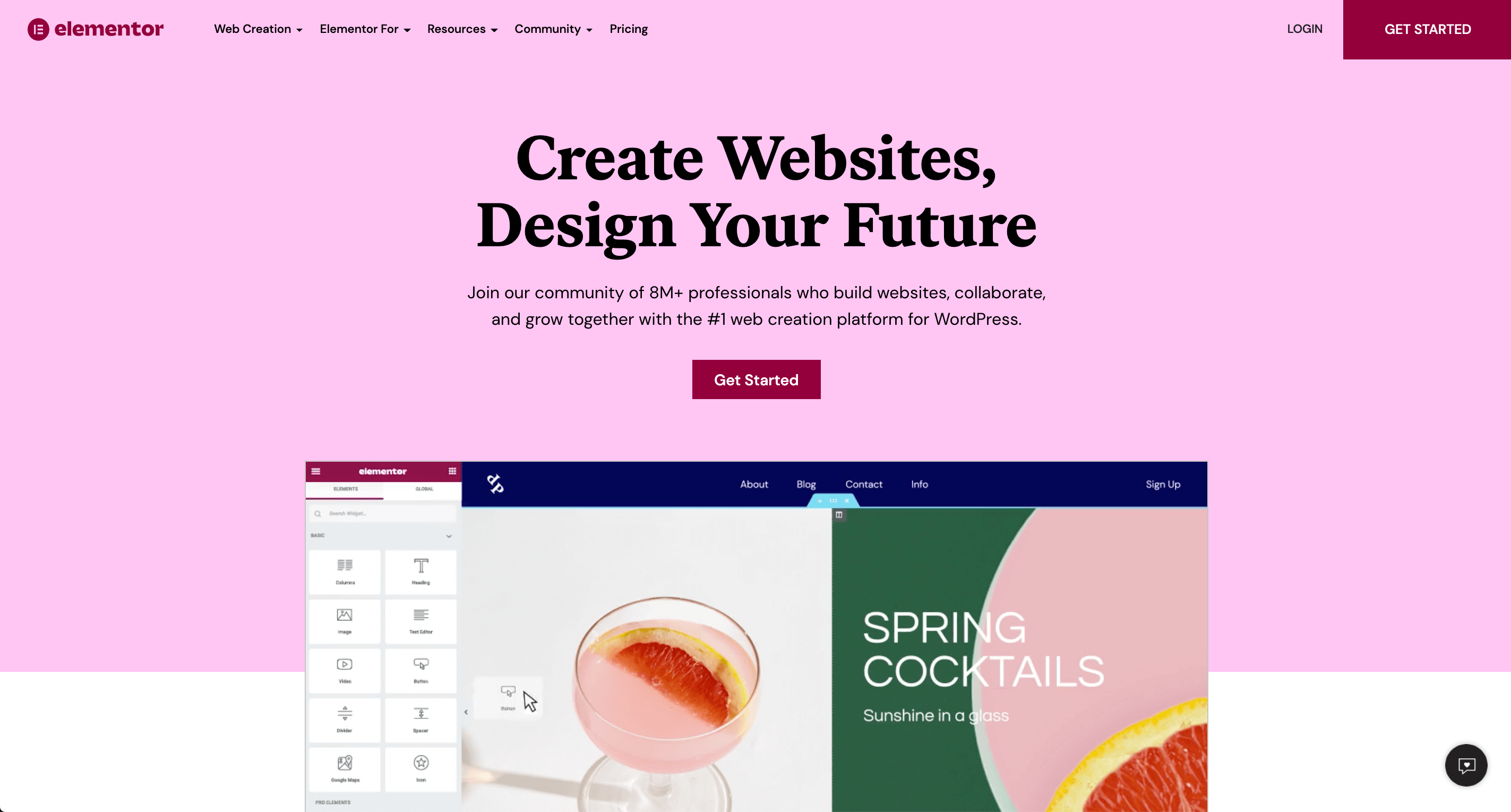Click the Columns widget icon
This screenshot has width=1511, height=812.
[x=345, y=571]
